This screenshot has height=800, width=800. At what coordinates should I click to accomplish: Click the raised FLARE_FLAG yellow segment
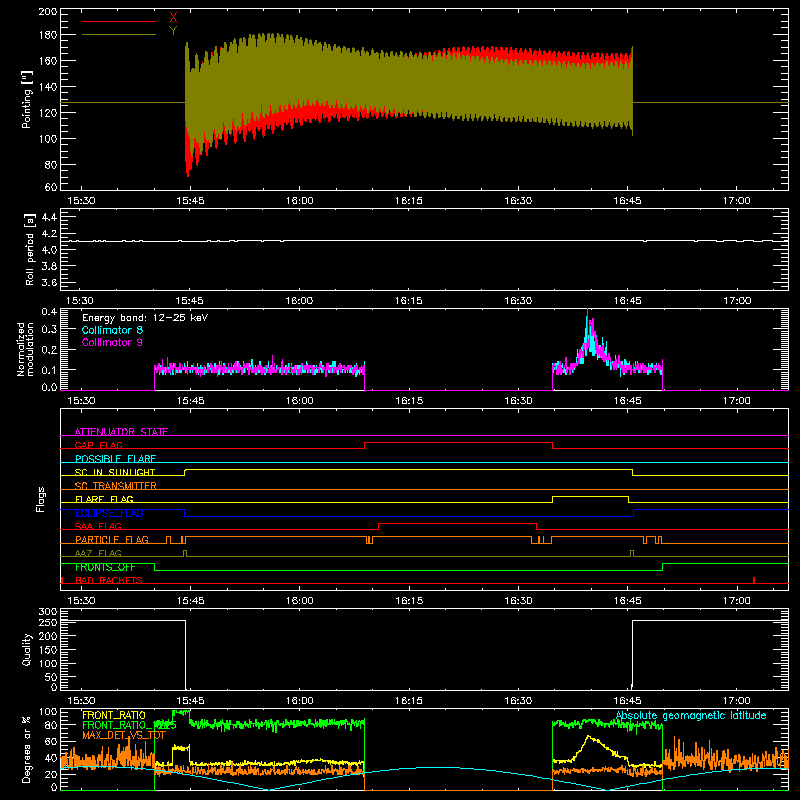pos(590,496)
